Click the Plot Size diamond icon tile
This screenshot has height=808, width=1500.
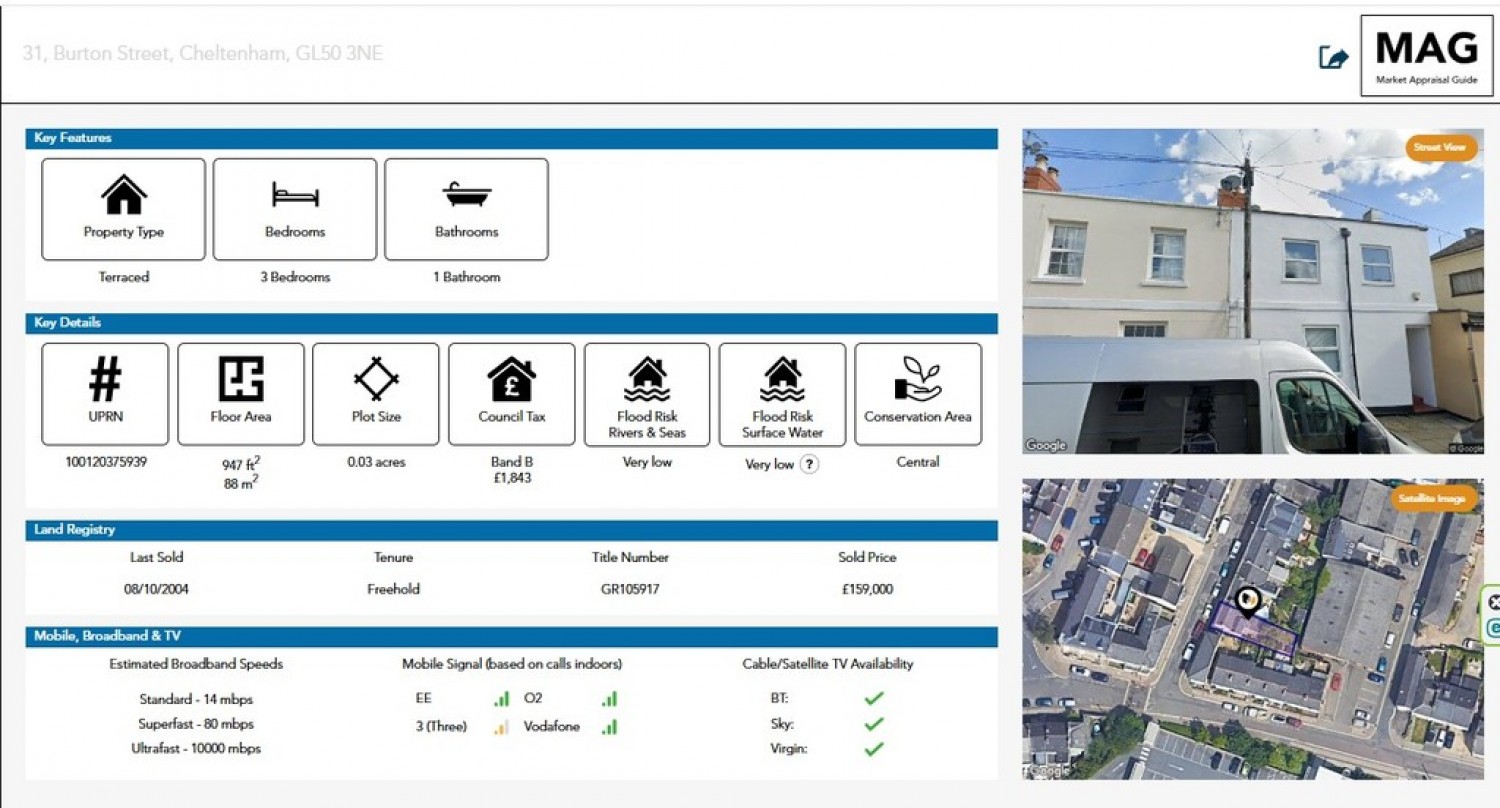pos(376,394)
